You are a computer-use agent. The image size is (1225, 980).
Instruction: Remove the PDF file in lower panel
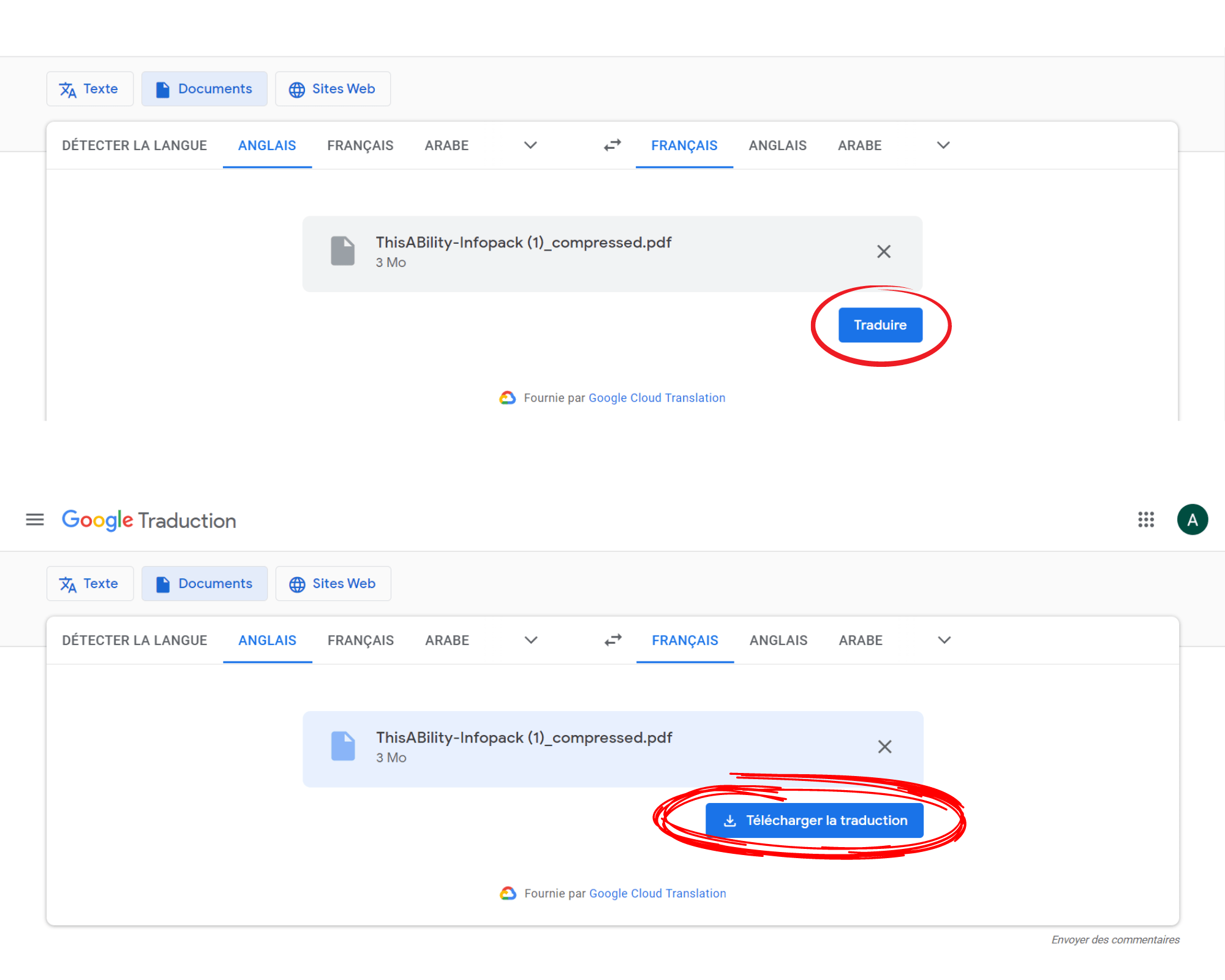pos(884,747)
